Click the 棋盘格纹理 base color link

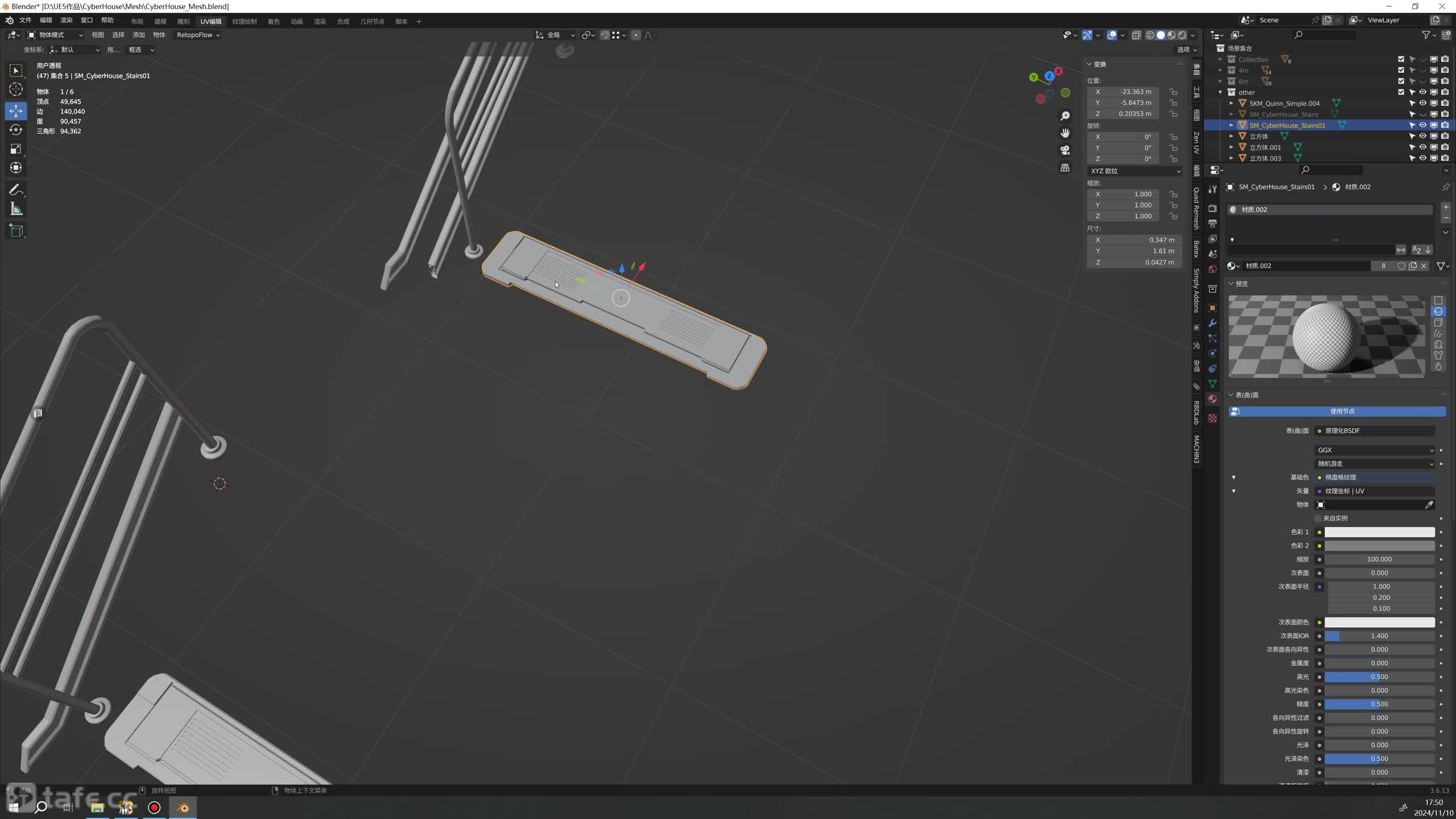coord(1375,478)
